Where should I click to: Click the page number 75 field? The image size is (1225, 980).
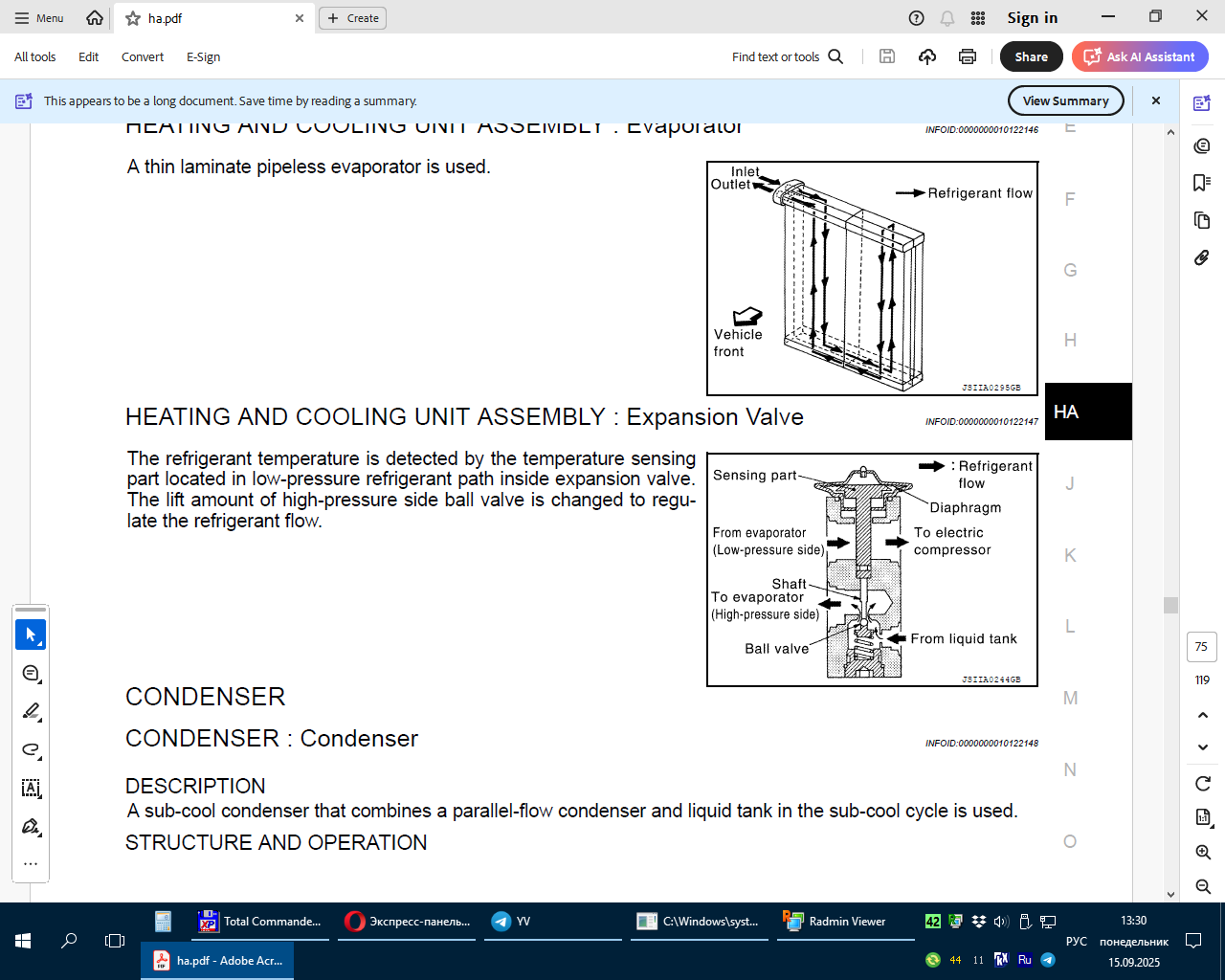pyautogui.click(x=1202, y=647)
